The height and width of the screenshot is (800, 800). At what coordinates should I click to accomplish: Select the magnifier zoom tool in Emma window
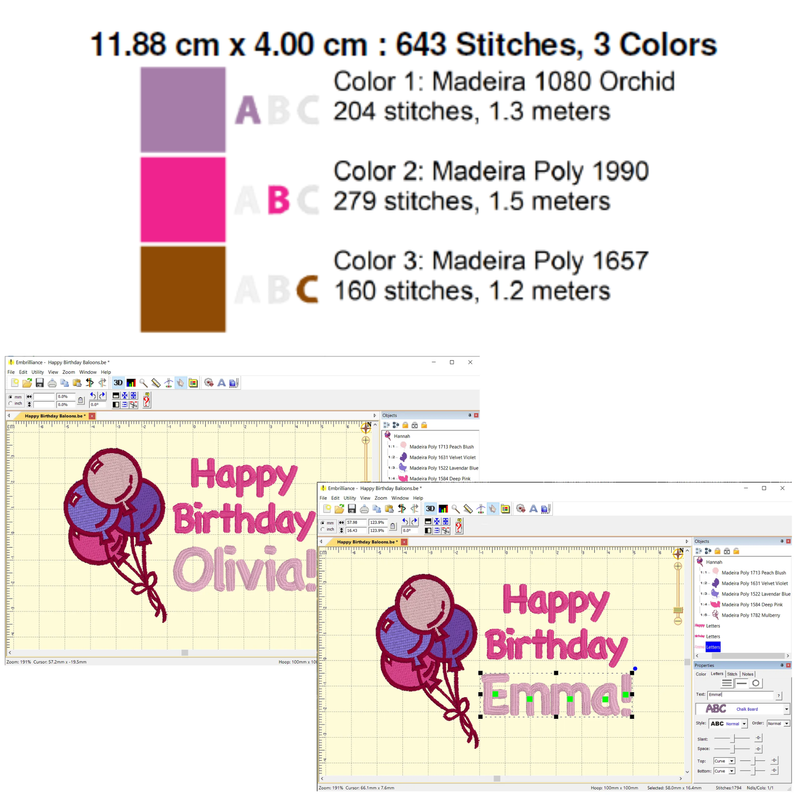pyautogui.click(x=455, y=509)
